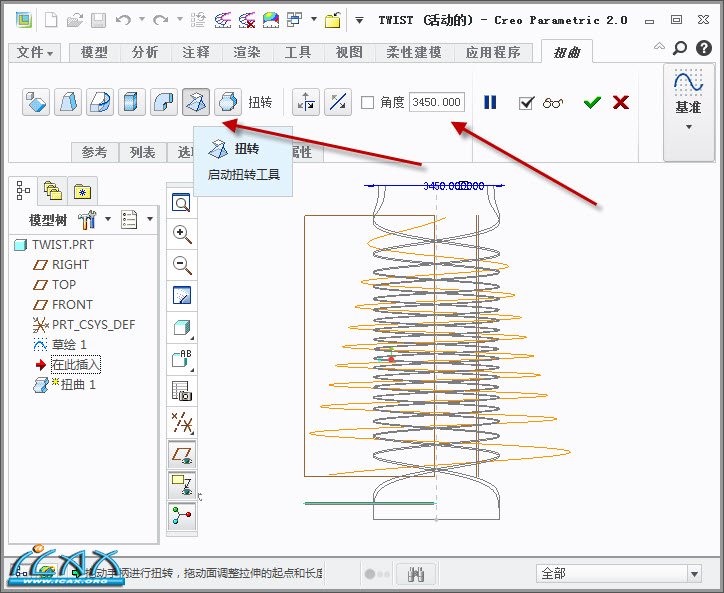Open the 分析 ribbon tab
The image size is (724, 593).
145,52
